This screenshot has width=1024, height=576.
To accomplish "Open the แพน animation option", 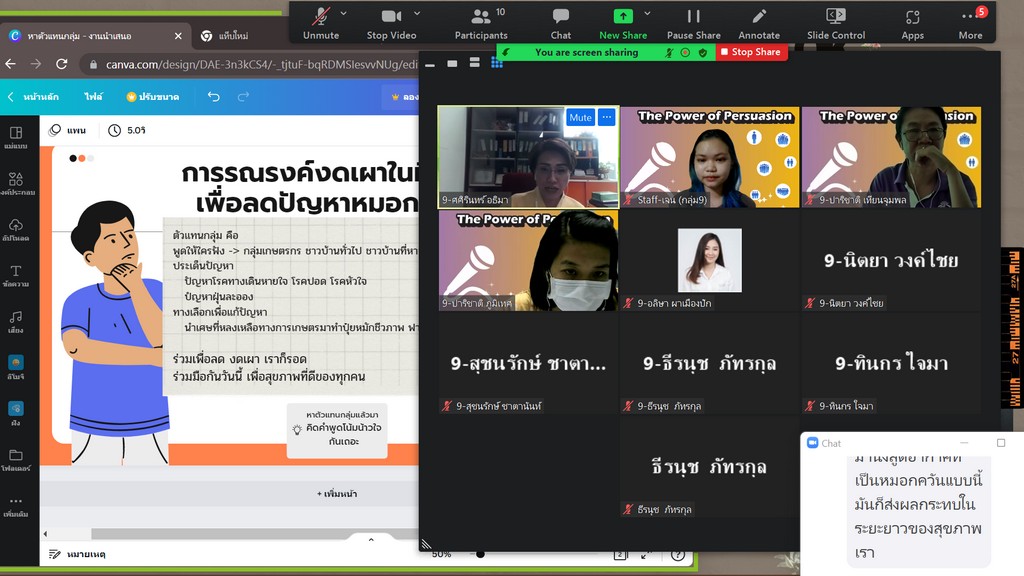I will point(68,130).
